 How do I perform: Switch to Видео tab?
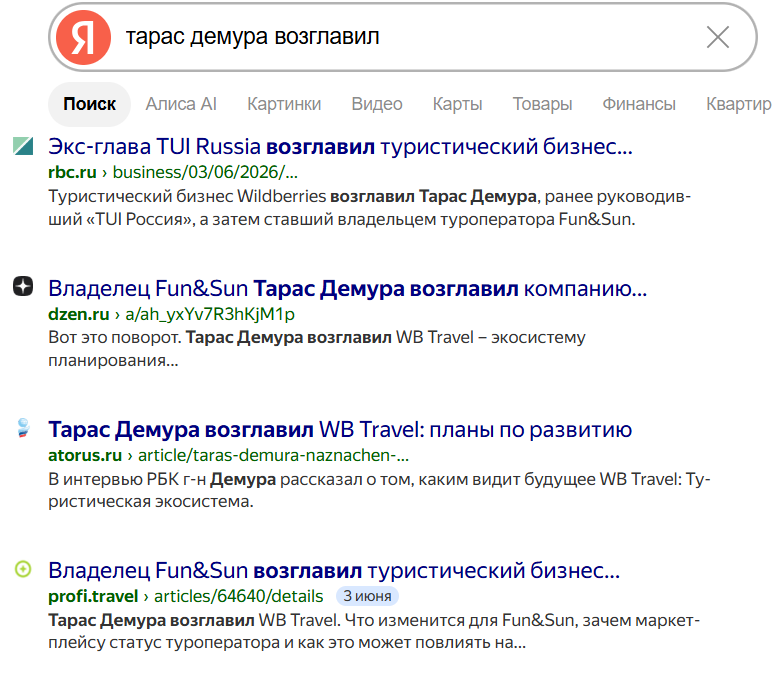(x=377, y=104)
